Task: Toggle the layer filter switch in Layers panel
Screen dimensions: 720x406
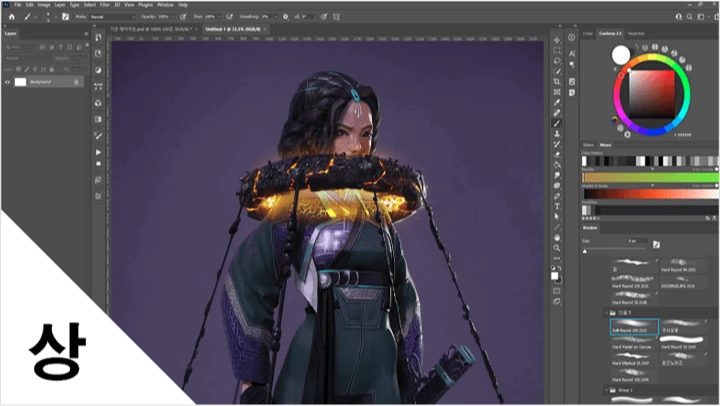Action: click(87, 45)
